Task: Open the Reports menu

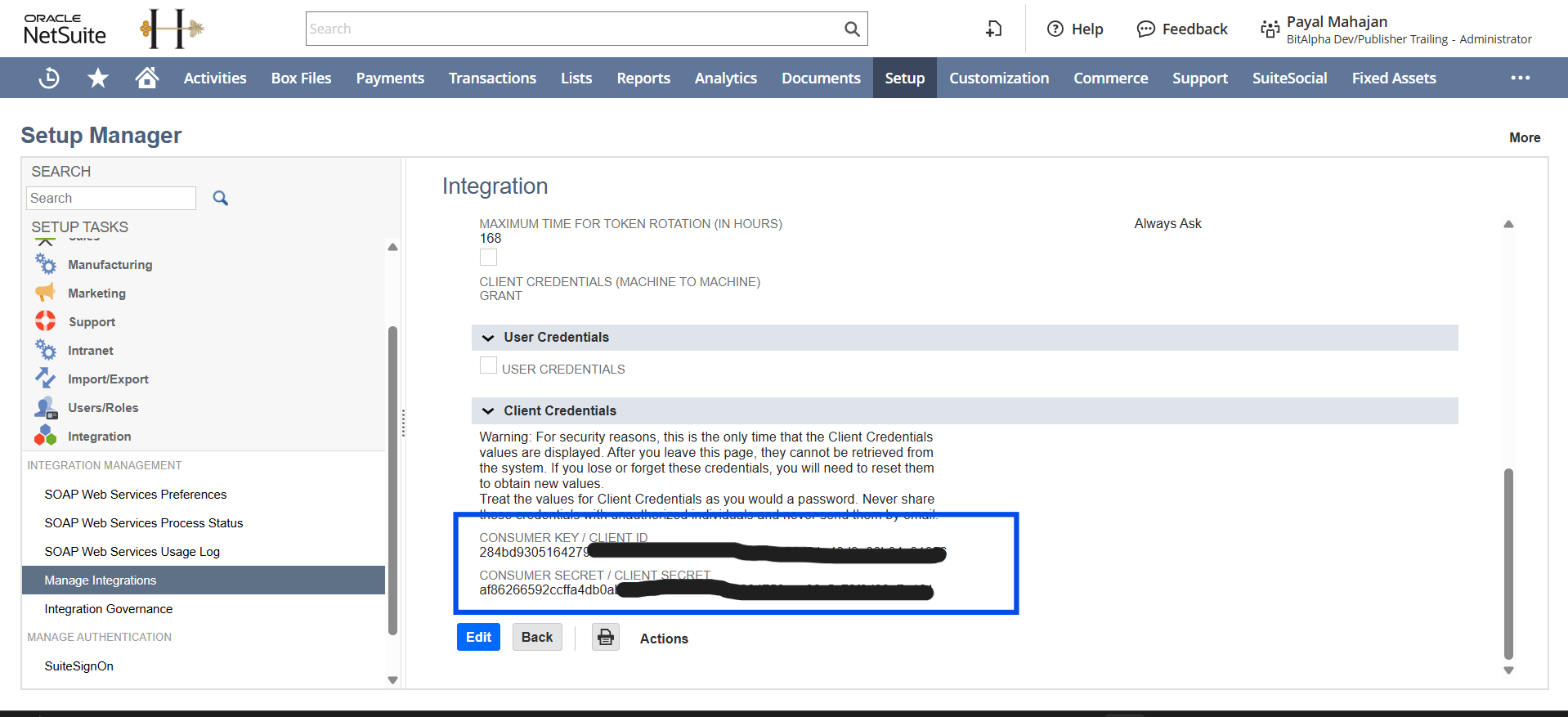Action: tap(643, 78)
